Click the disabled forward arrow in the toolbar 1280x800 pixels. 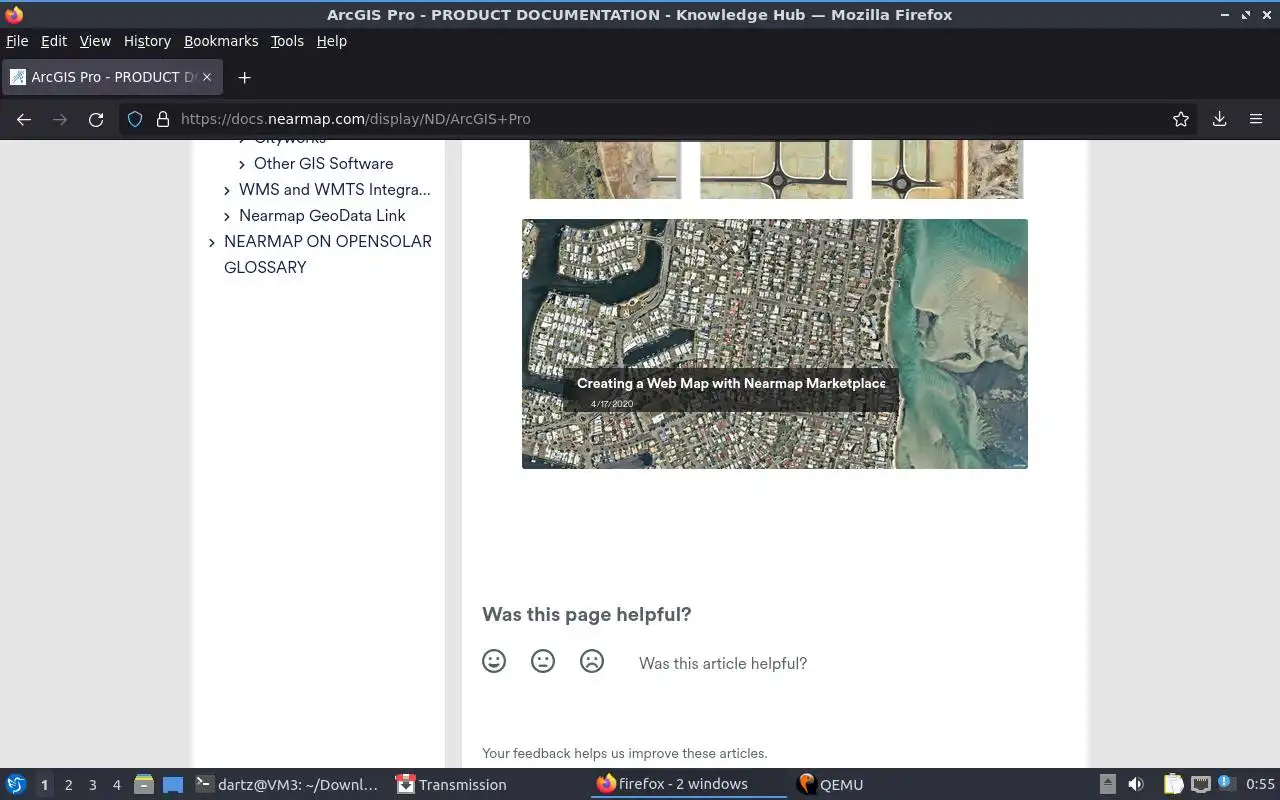coord(60,119)
